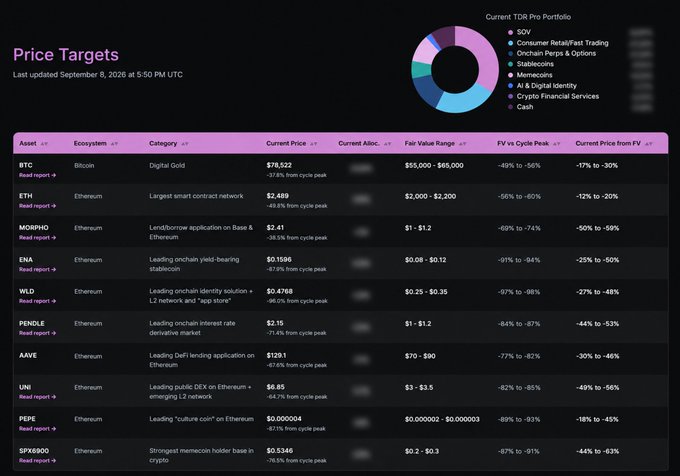This screenshot has width=680, height=476.
Task: Click SOV legend color dot
Action: tap(510, 33)
